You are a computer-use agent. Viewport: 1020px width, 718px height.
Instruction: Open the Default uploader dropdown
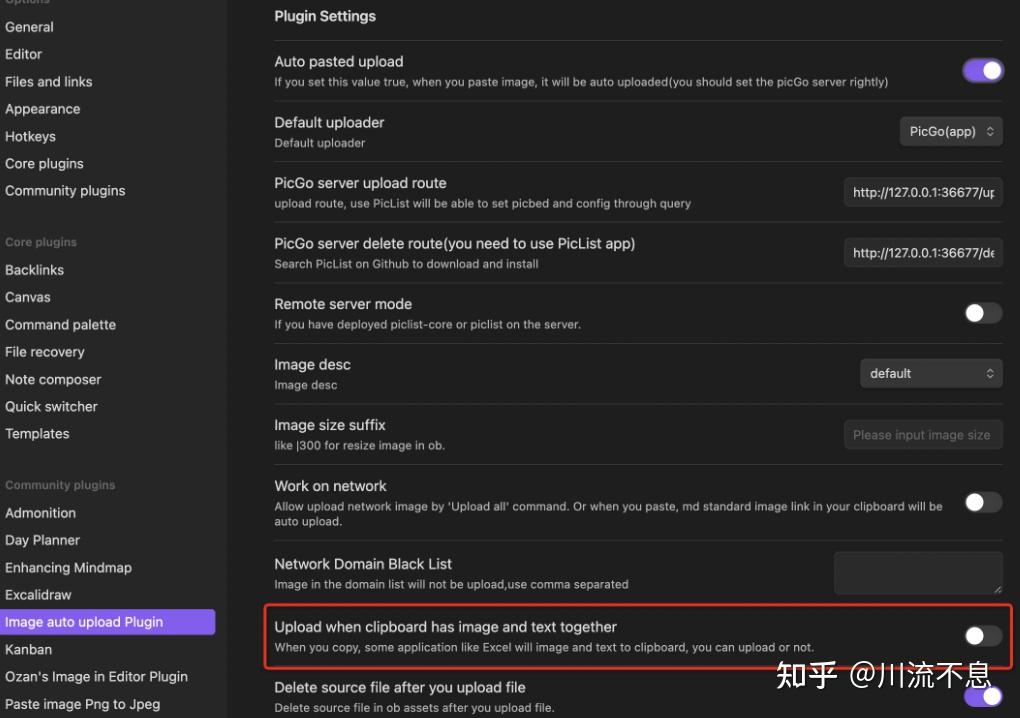[x=950, y=131]
